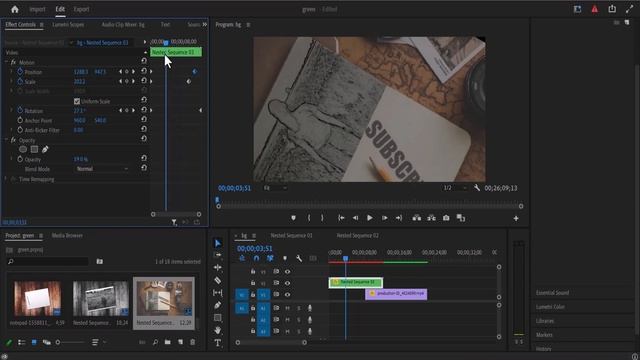Open the Essential Sound panel
Screen dimensions: 640x360
[x=552, y=293]
